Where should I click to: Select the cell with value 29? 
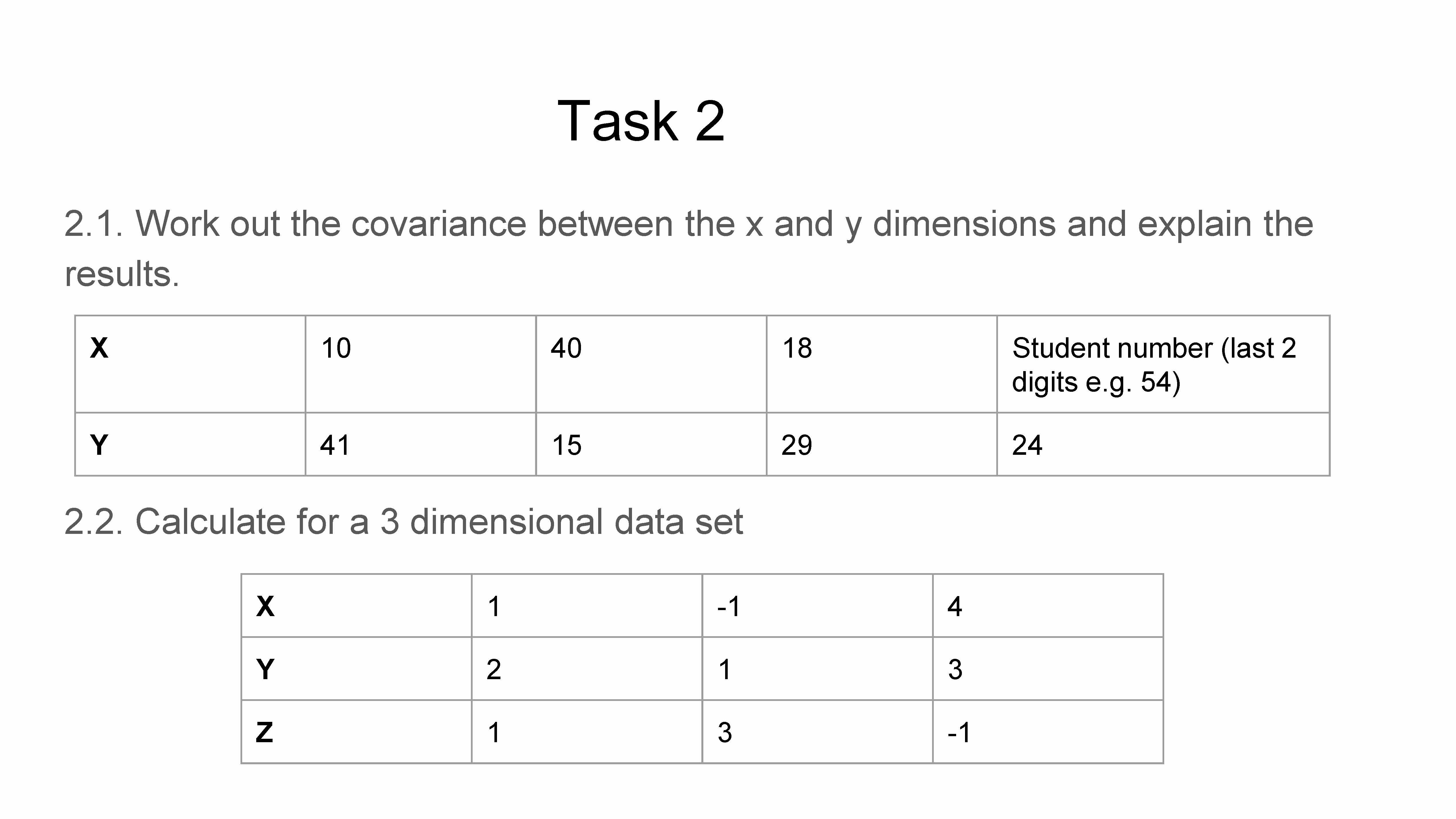(881, 444)
